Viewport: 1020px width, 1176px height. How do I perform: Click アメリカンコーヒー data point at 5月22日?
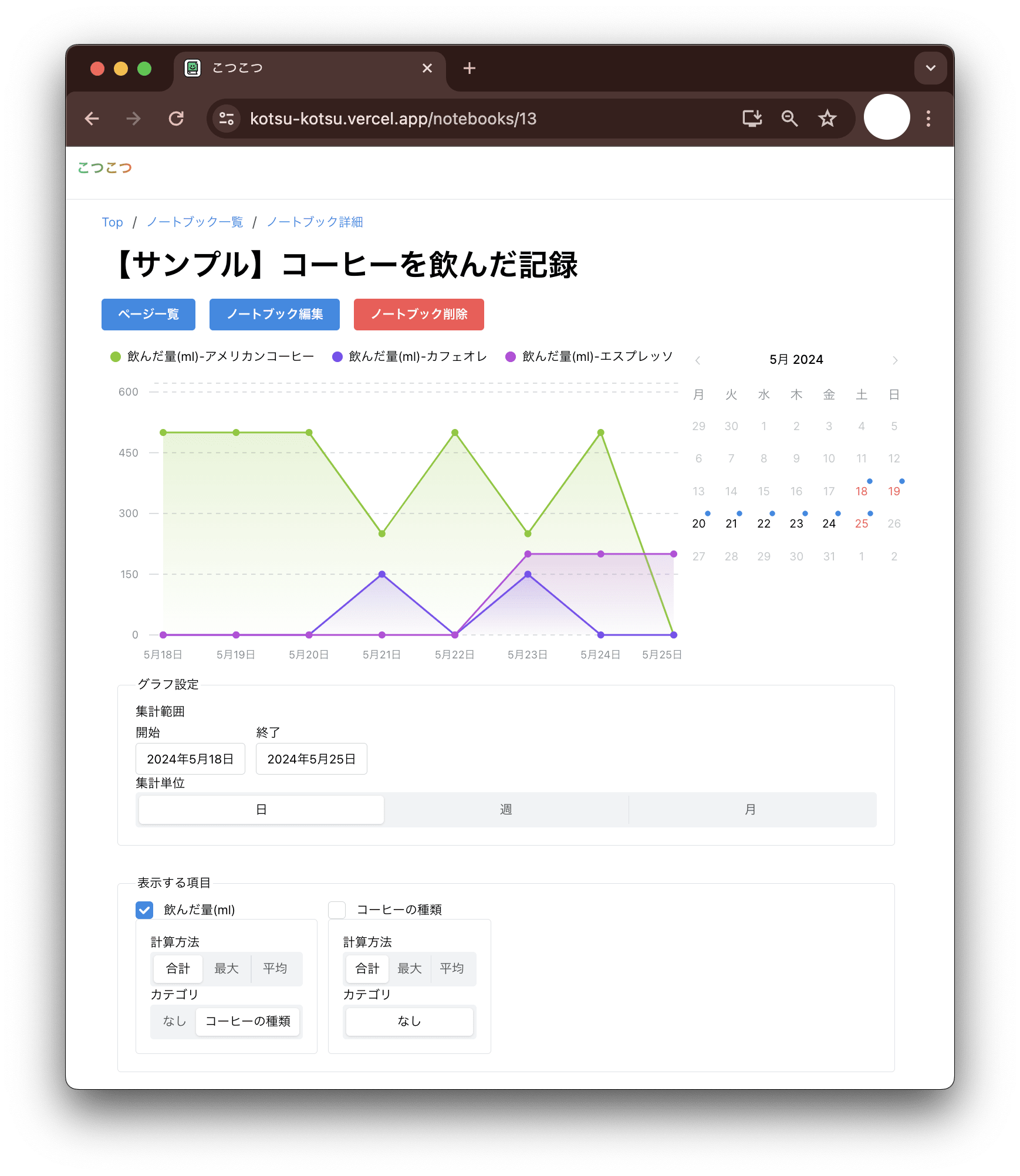coord(455,432)
